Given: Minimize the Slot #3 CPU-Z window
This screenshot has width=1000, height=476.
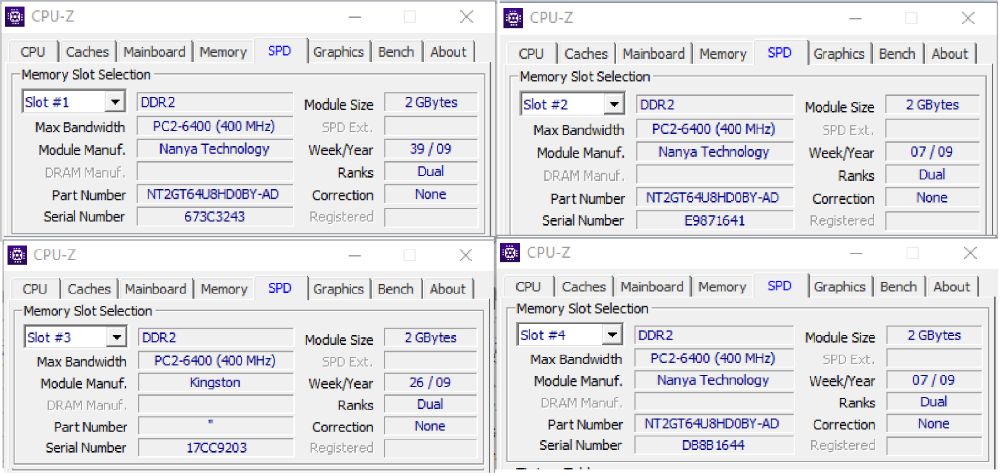Looking at the screenshot, I should click(x=355, y=256).
